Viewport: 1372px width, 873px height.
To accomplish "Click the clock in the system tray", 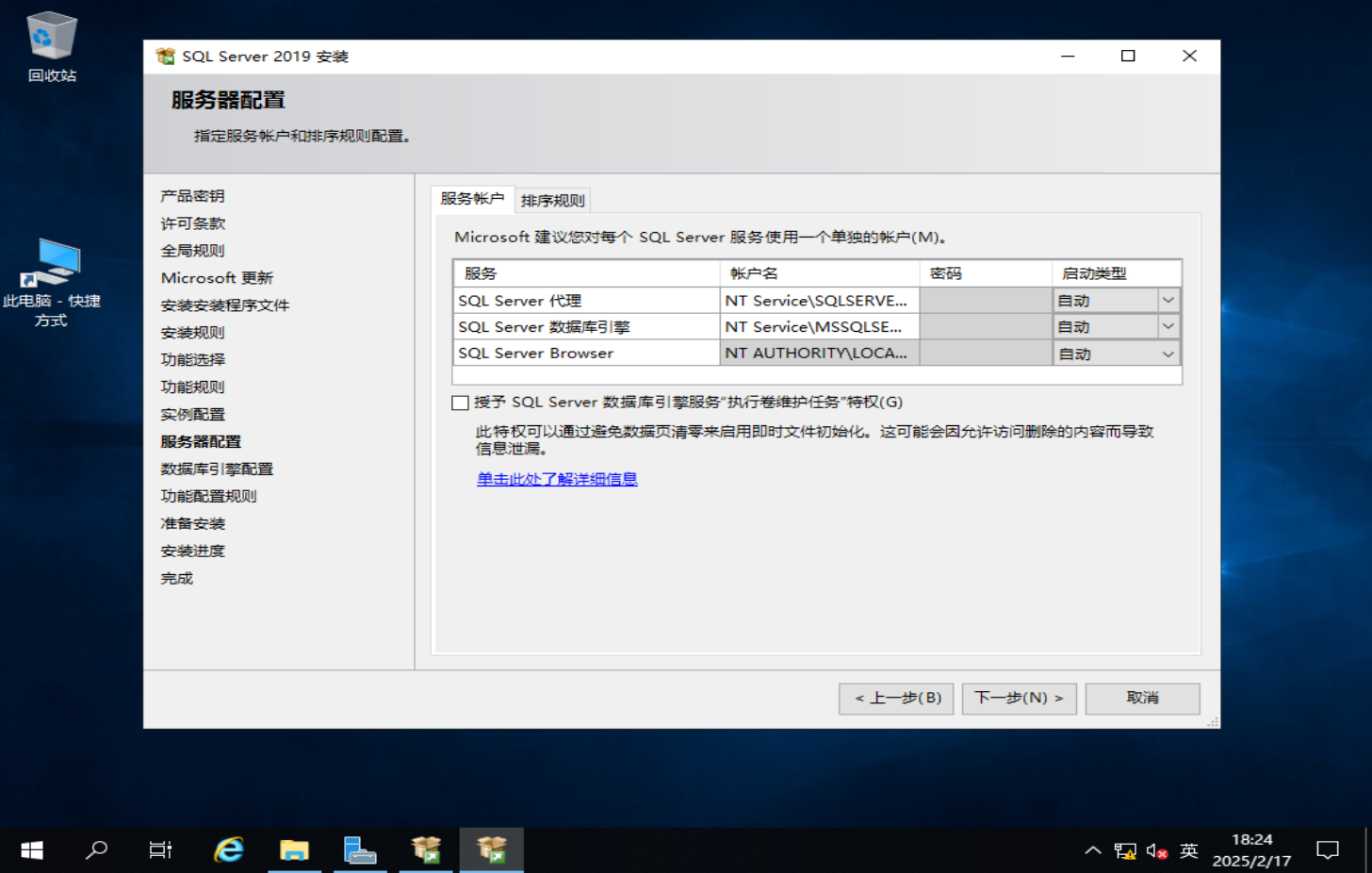I will pyautogui.click(x=1240, y=849).
